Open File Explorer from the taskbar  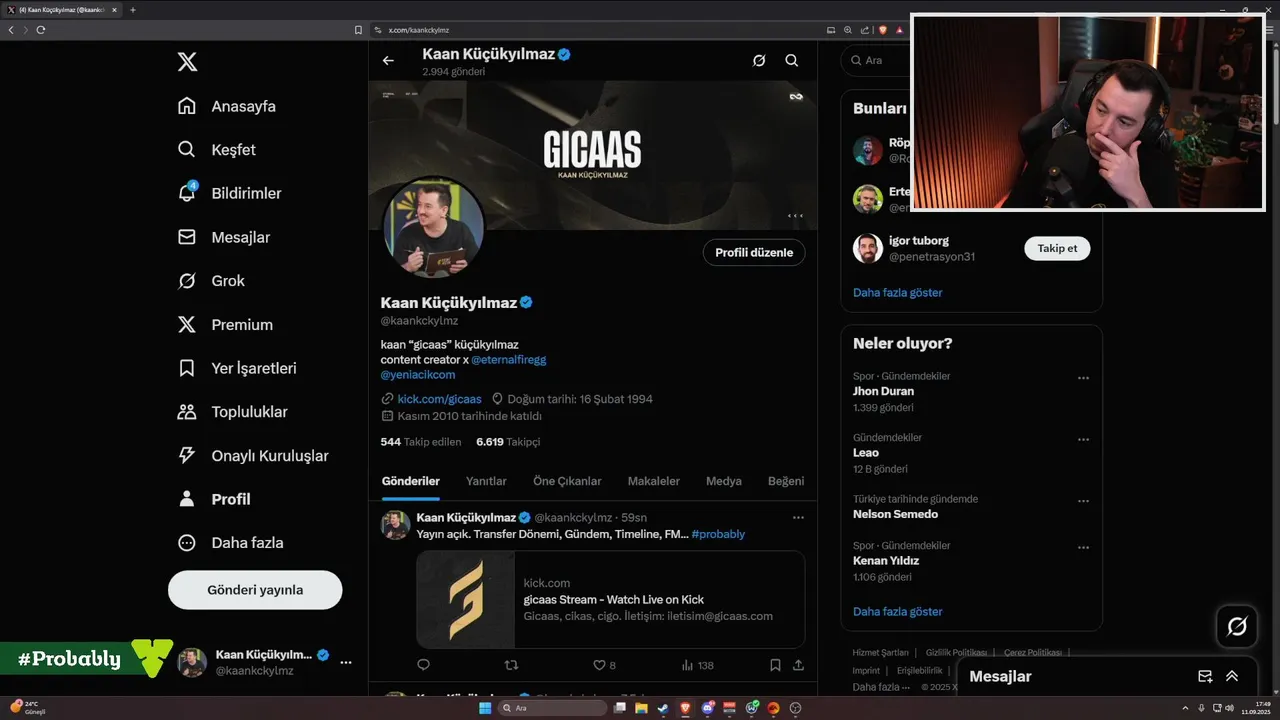641,708
